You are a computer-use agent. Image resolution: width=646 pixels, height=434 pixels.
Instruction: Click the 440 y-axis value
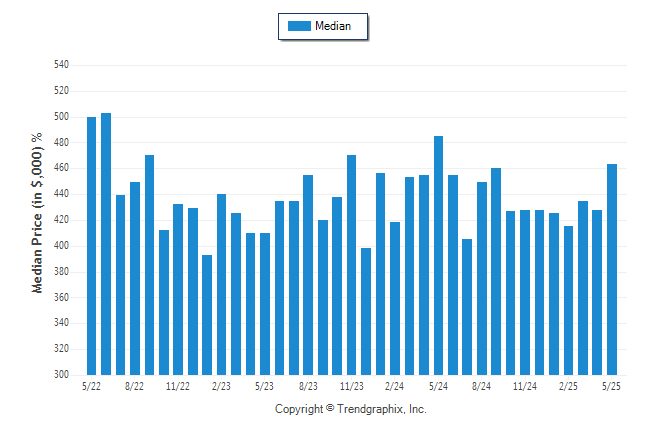pyautogui.click(x=61, y=194)
